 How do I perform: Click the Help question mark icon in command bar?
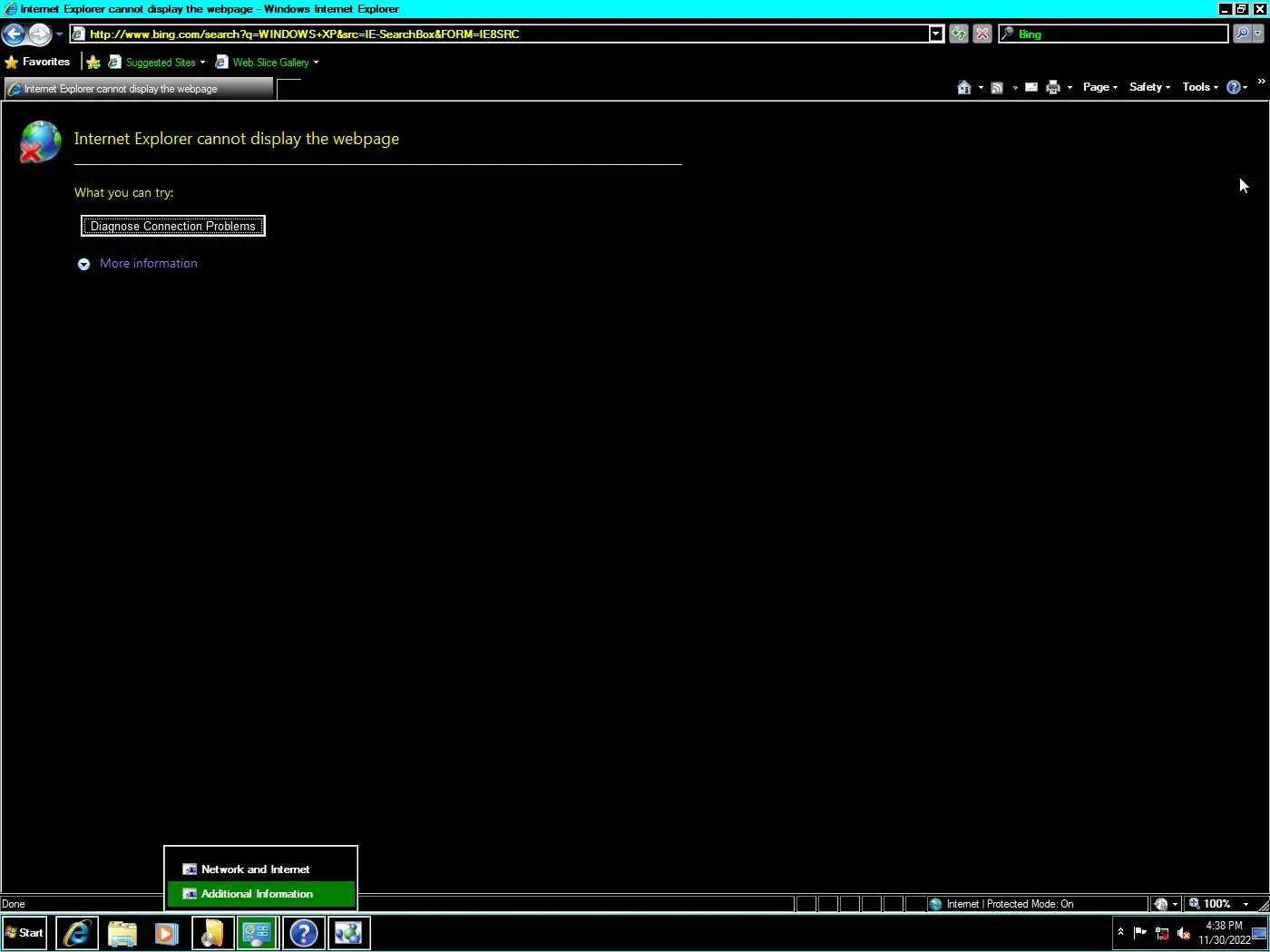[1234, 87]
